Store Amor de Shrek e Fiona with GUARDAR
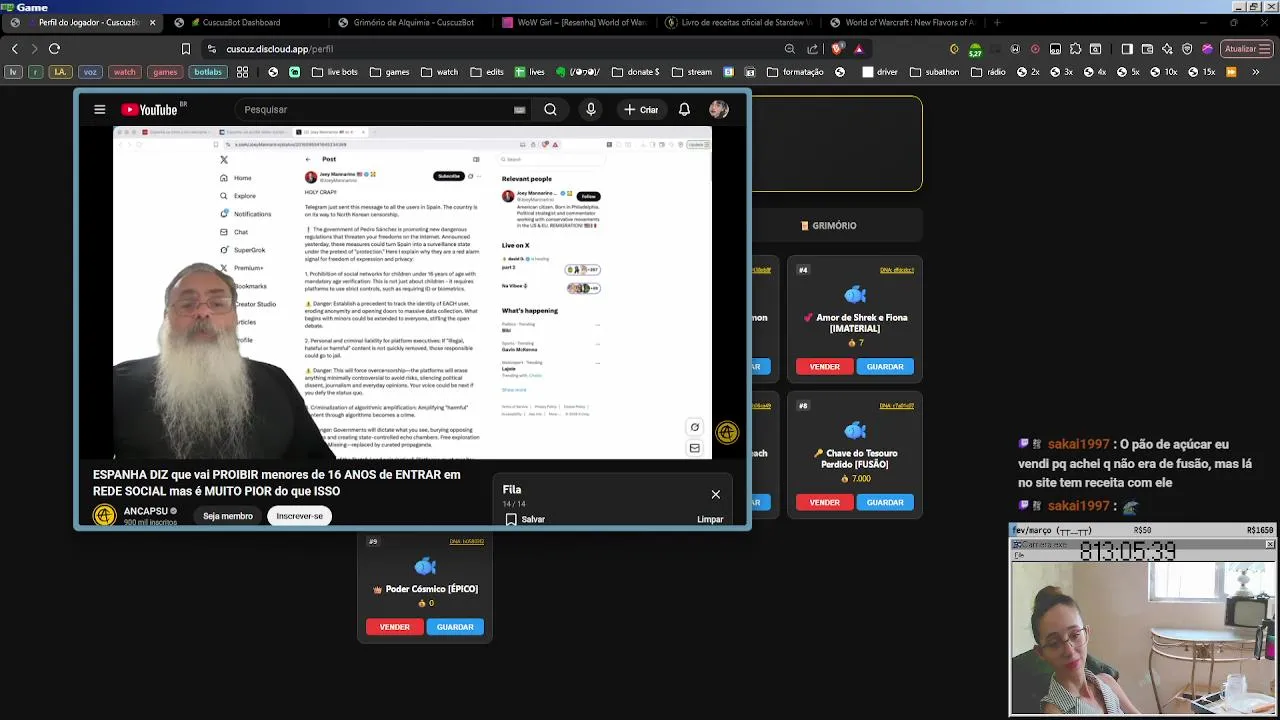Screen dimensions: 1280x720 (885, 366)
